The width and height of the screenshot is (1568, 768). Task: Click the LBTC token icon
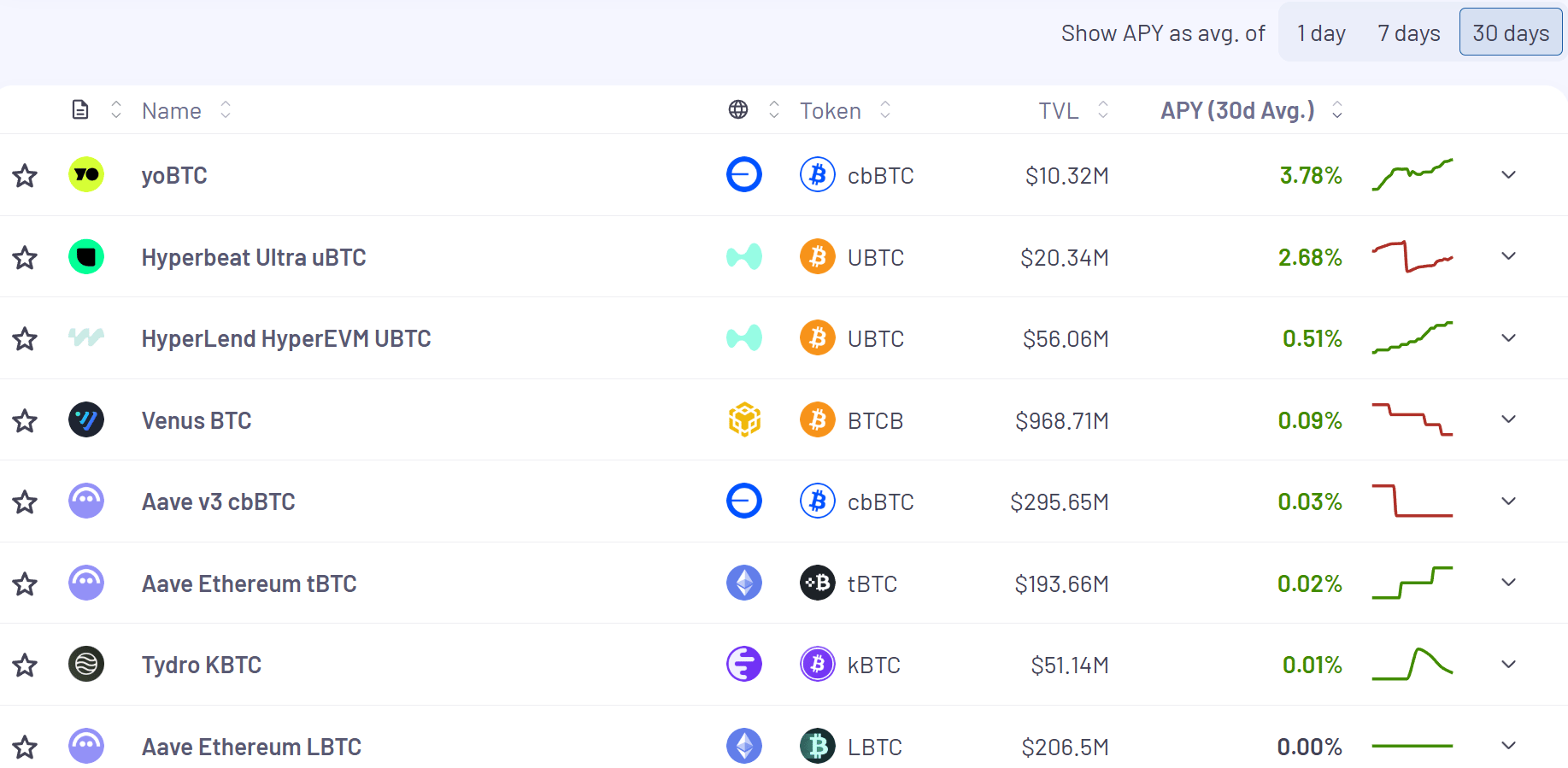click(818, 747)
